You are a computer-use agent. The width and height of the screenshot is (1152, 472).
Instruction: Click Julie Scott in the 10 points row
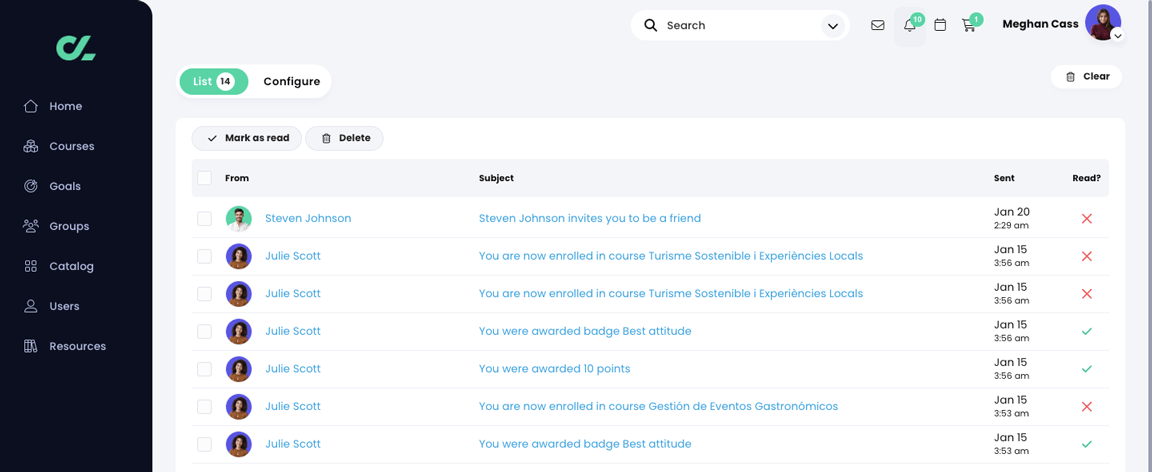tap(292, 369)
